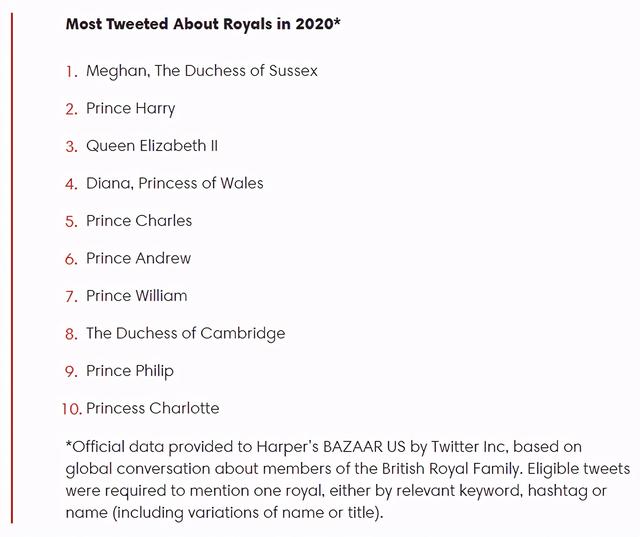Click the Prince Harry list item
The image size is (640, 537).
pyautogui.click(x=131, y=109)
